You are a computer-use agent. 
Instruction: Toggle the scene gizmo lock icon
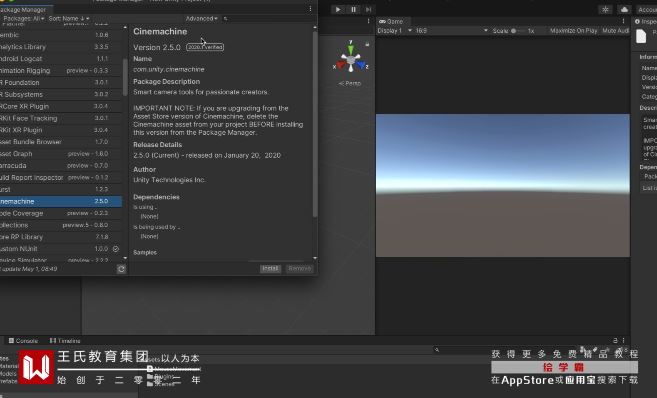click(367, 44)
